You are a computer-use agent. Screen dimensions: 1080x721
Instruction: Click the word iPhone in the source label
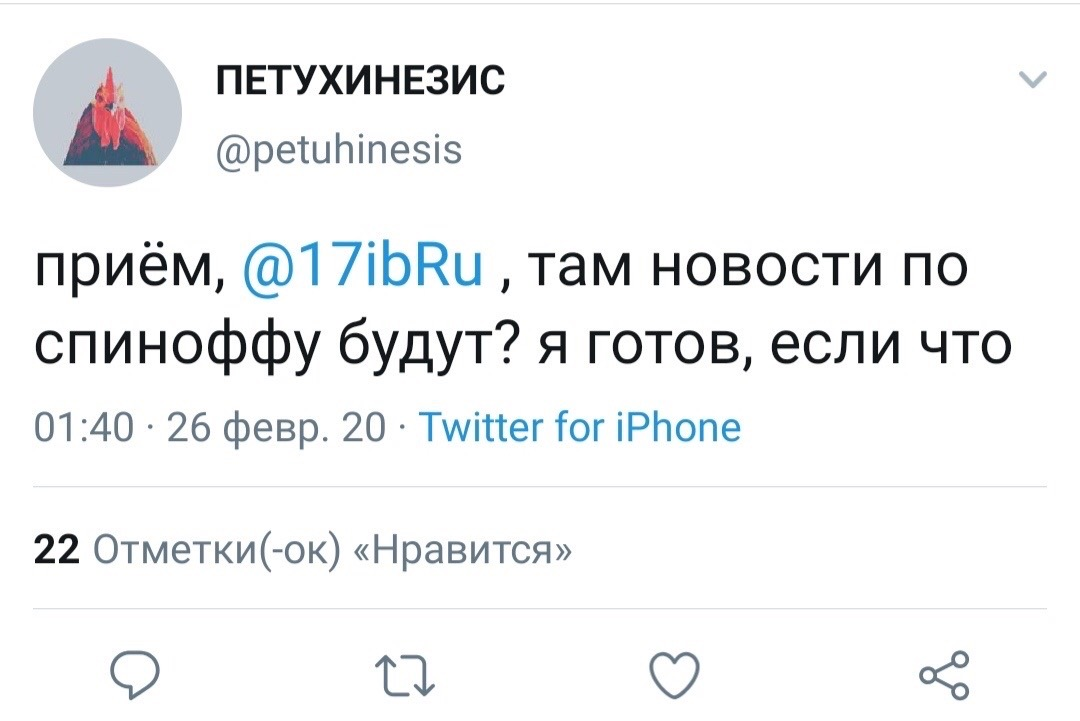tap(690, 428)
